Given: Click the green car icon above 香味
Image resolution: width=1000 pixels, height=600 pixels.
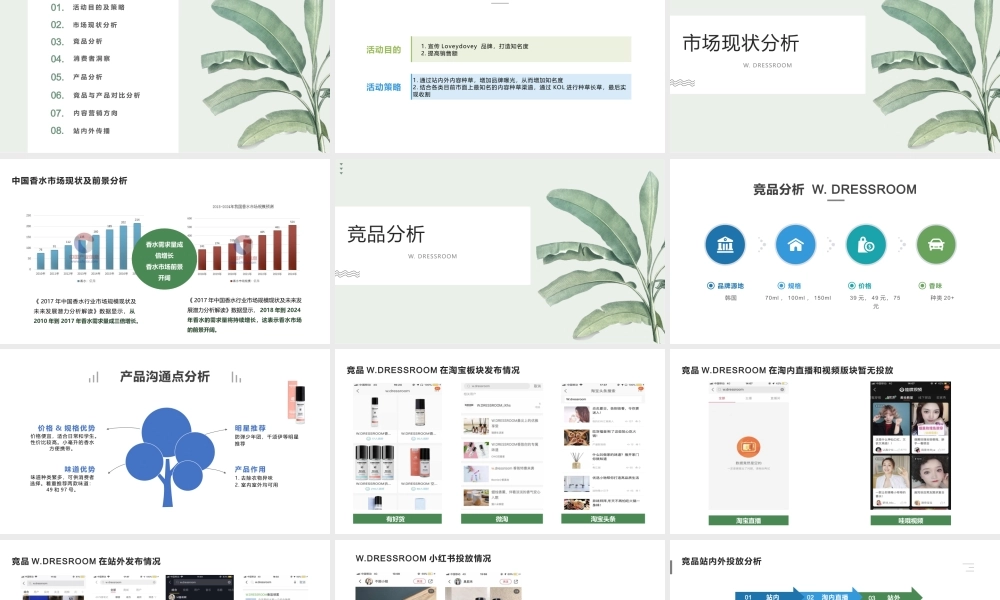Looking at the screenshot, I should coord(936,244).
